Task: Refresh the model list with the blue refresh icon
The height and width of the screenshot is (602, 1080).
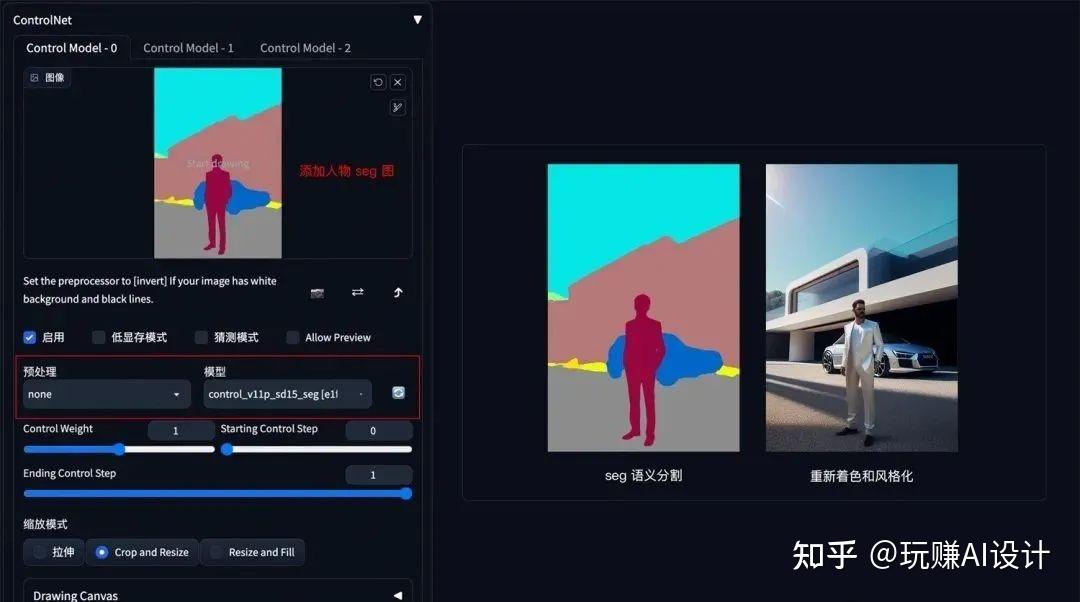Action: (398, 392)
